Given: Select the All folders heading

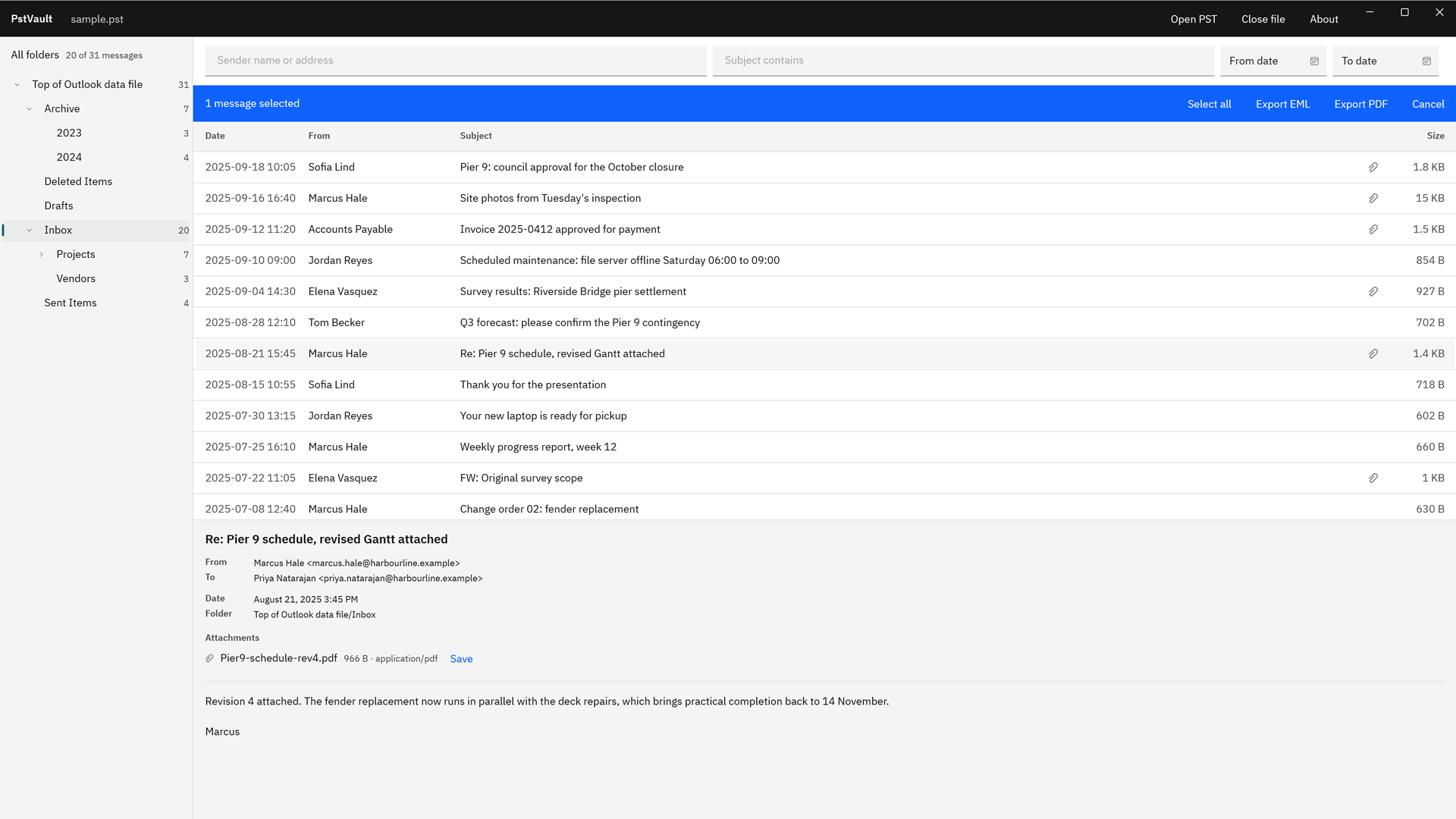Looking at the screenshot, I should pos(35,55).
